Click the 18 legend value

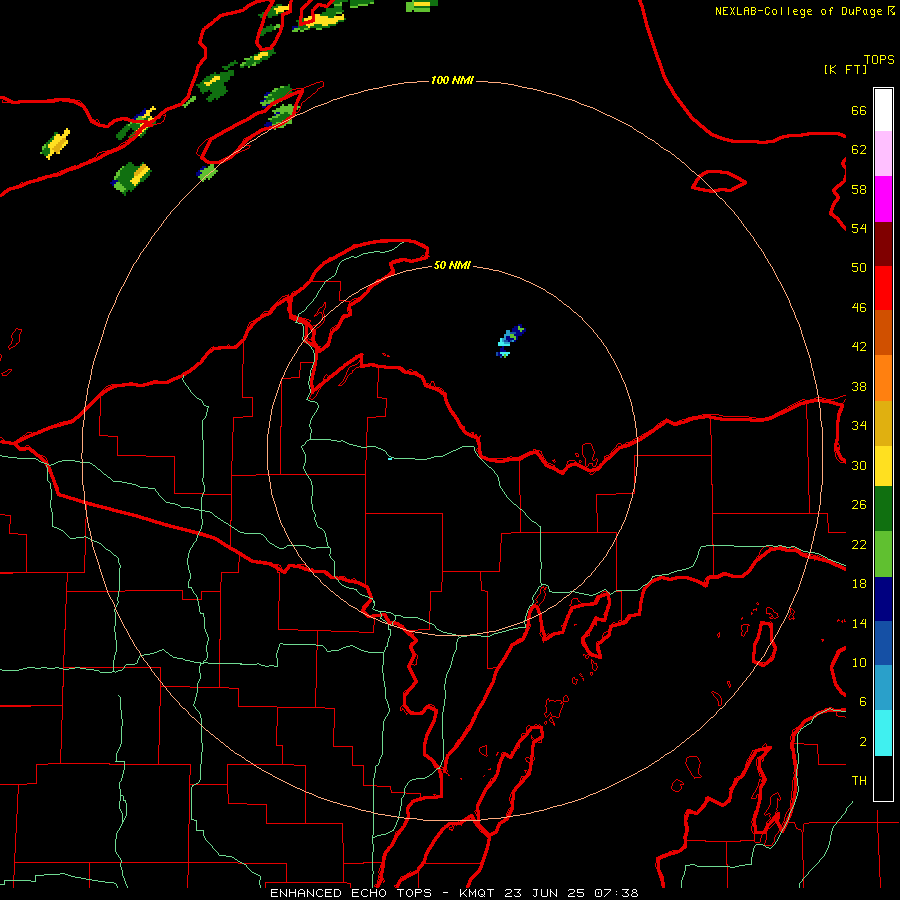coord(859,584)
